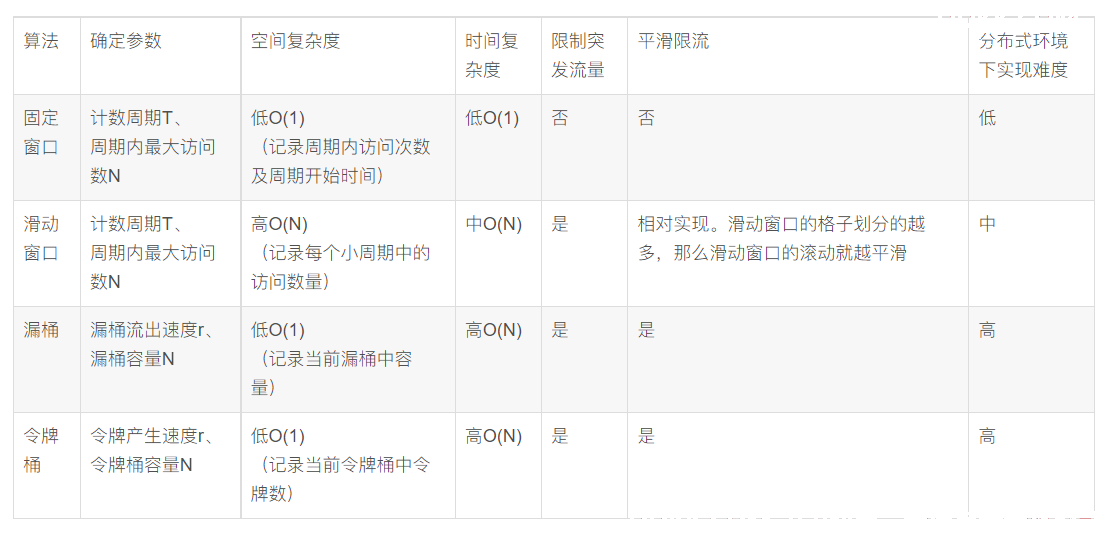The width and height of the screenshot is (1110, 536).
Task: Click the 中 difficulty cell for 滑动窗口
Action: pos(1031,253)
